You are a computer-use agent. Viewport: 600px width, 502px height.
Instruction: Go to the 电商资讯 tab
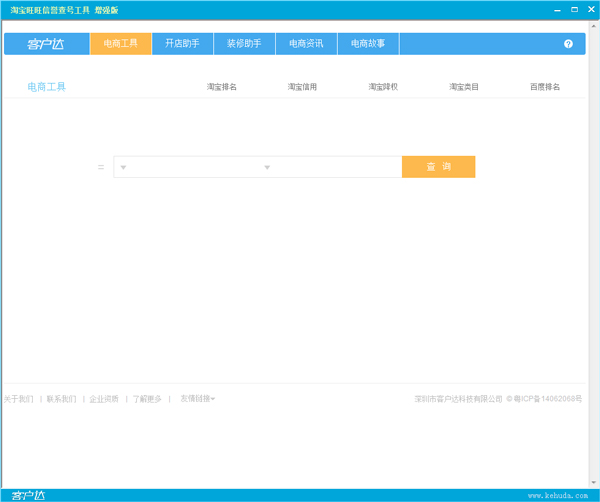[306, 44]
